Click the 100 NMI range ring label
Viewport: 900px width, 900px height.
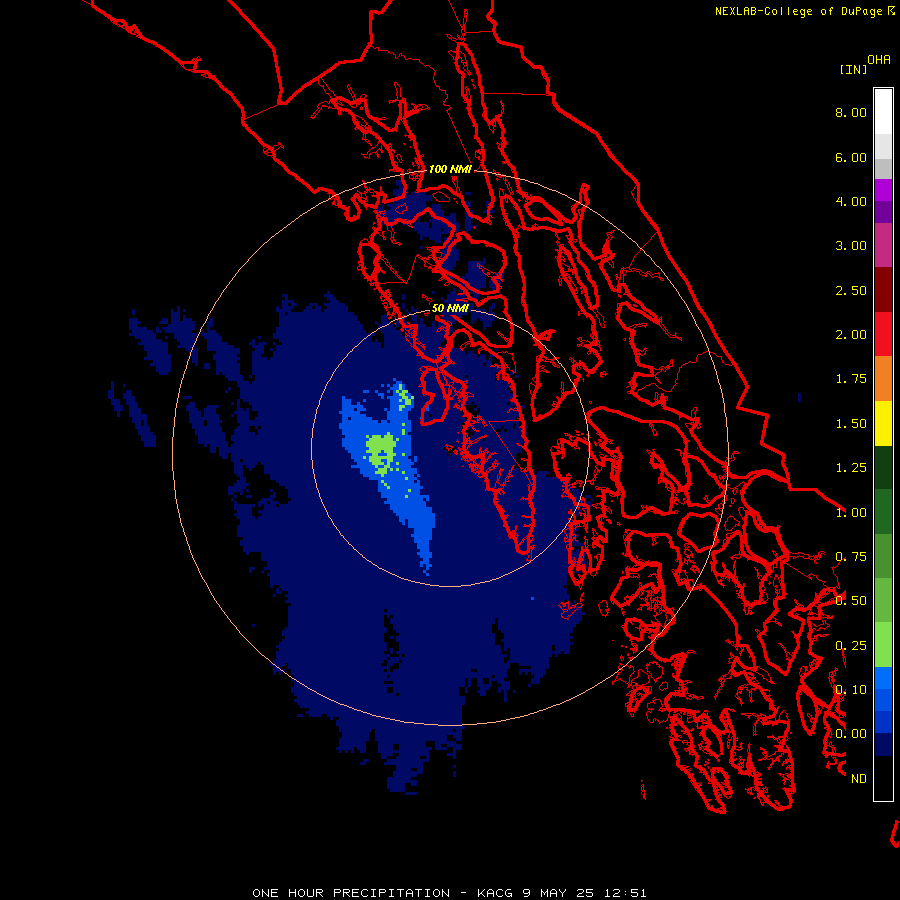coord(450,169)
